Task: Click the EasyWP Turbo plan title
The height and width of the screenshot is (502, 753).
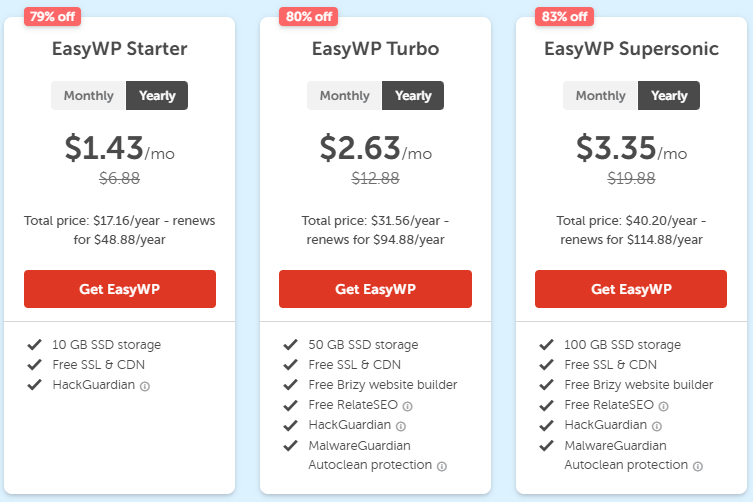Action: pos(375,48)
